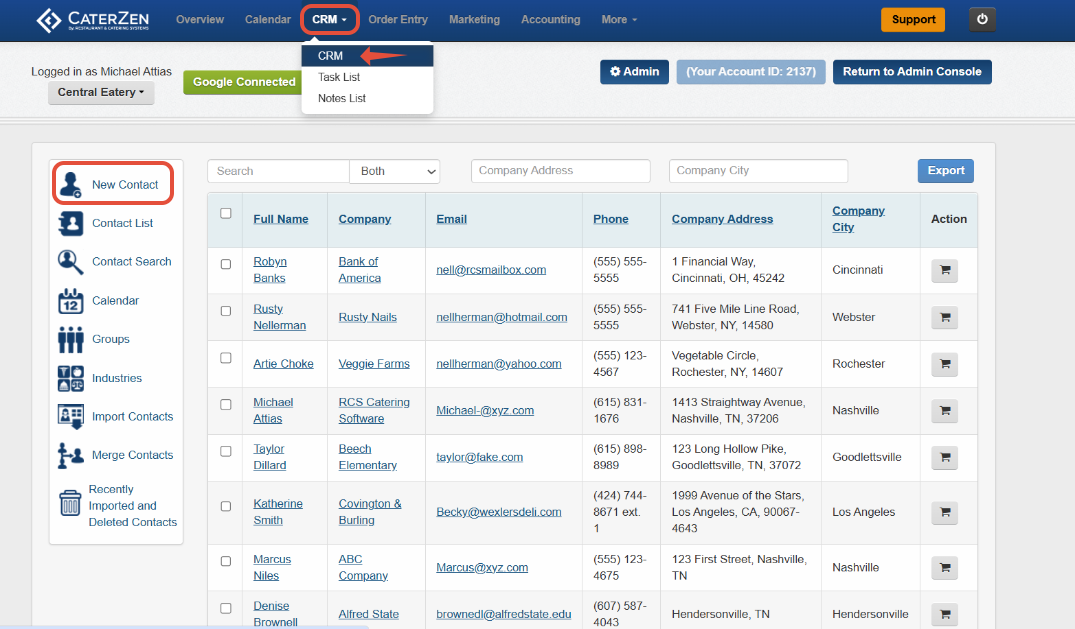Check the box for Robyn Banks
Viewport: 1075px width, 629px height.
[226, 264]
